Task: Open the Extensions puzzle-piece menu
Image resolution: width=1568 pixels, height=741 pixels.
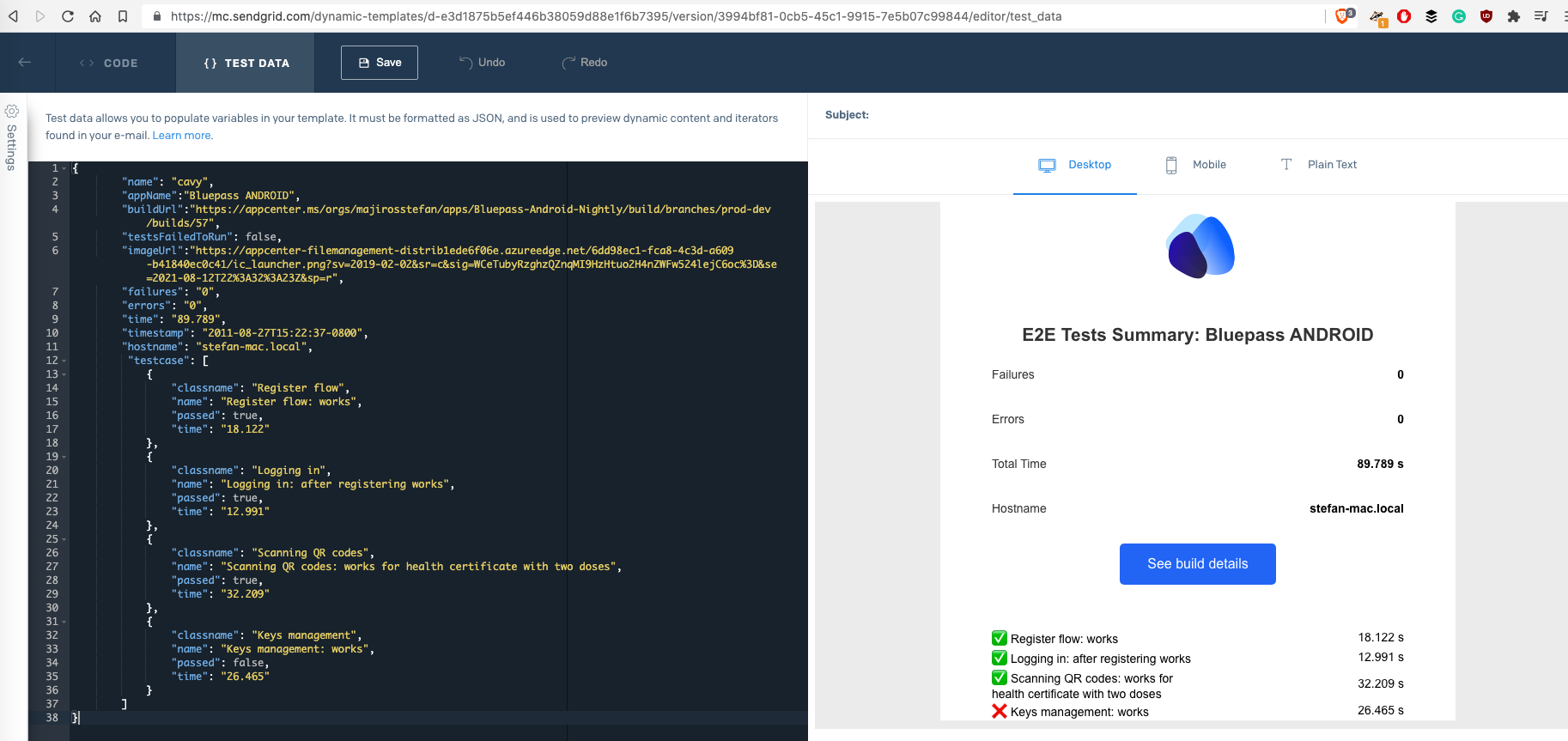Action: click(x=1514, y=16)
